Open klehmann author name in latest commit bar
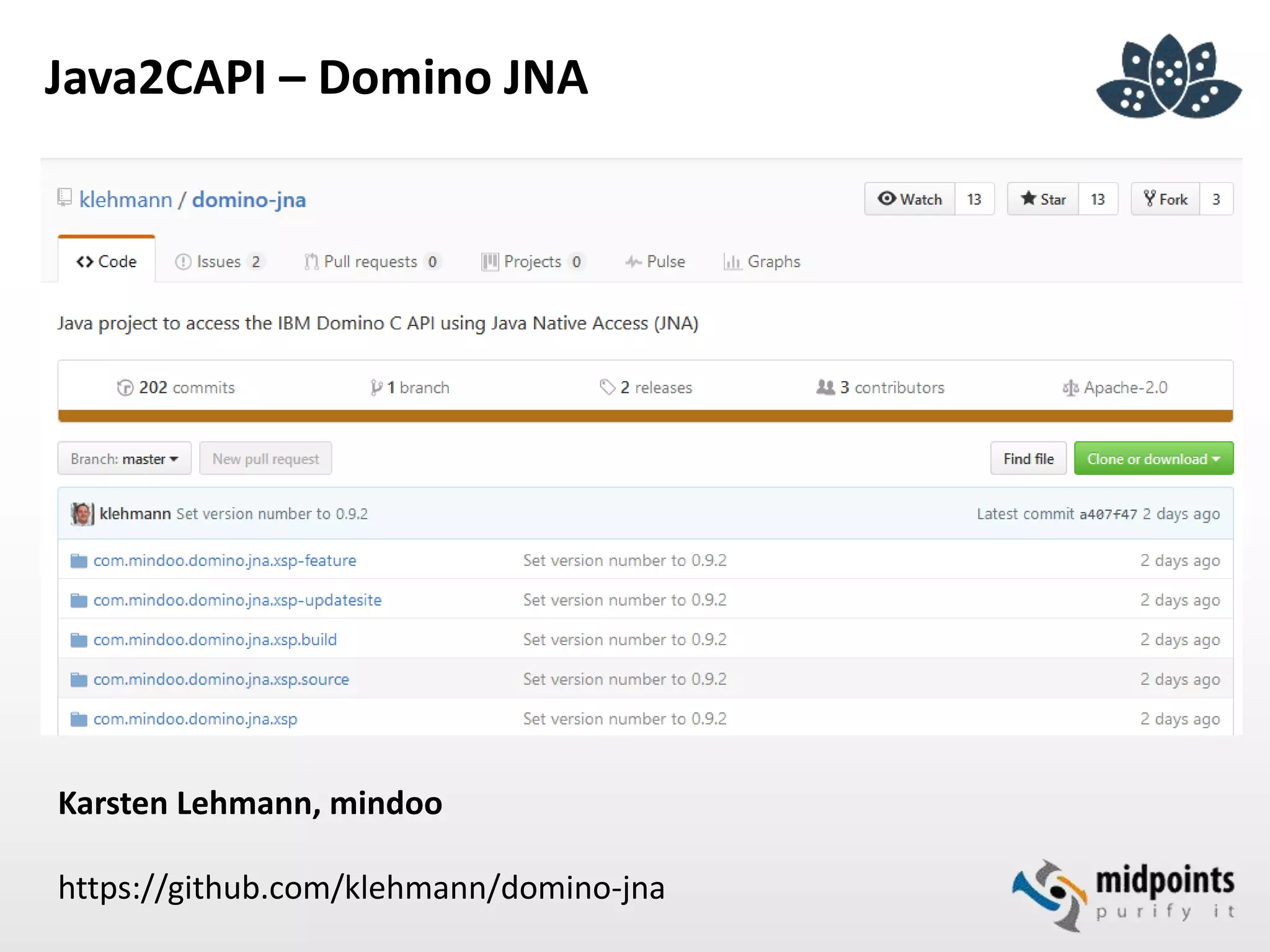 [x=135, y=514]
